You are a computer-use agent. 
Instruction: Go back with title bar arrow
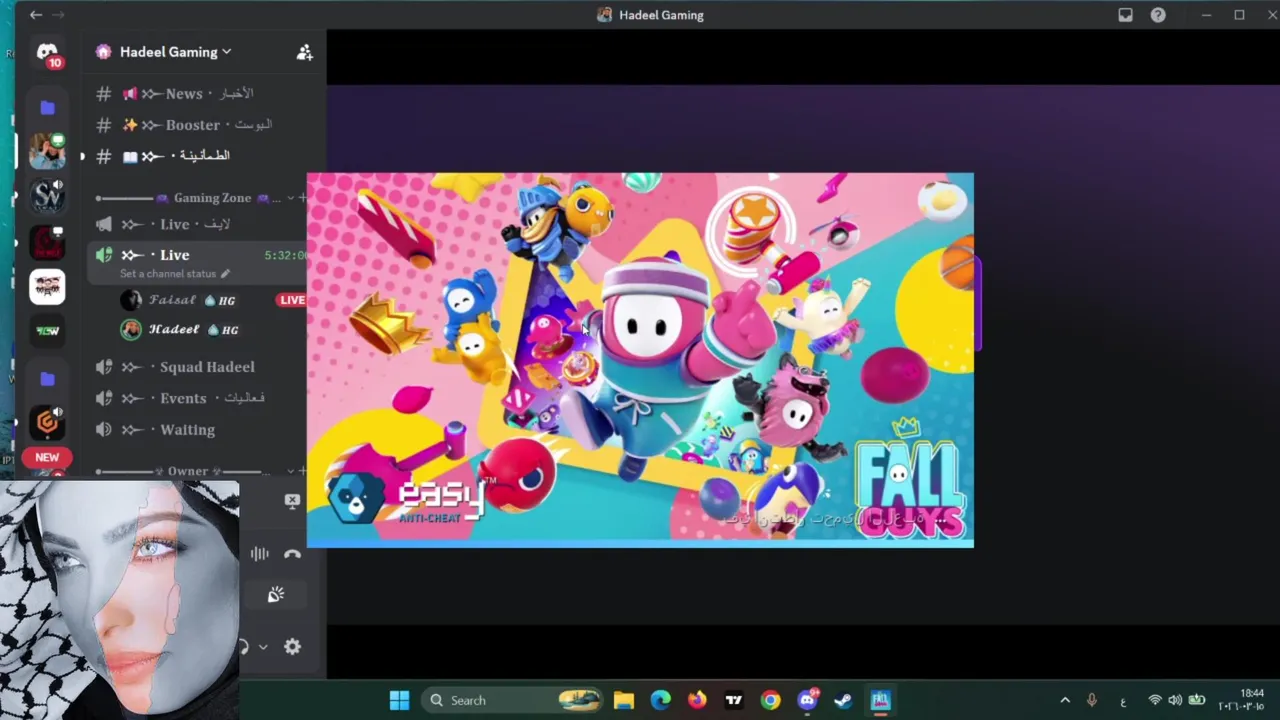click(36, 15)
